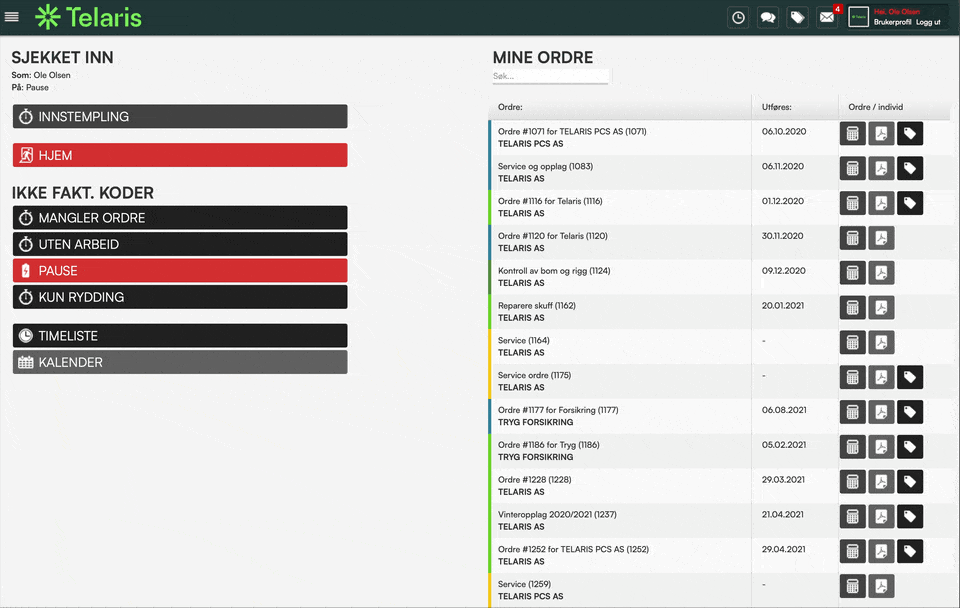Open PDF icon for Service og opplag (1083)

point(881,168)
